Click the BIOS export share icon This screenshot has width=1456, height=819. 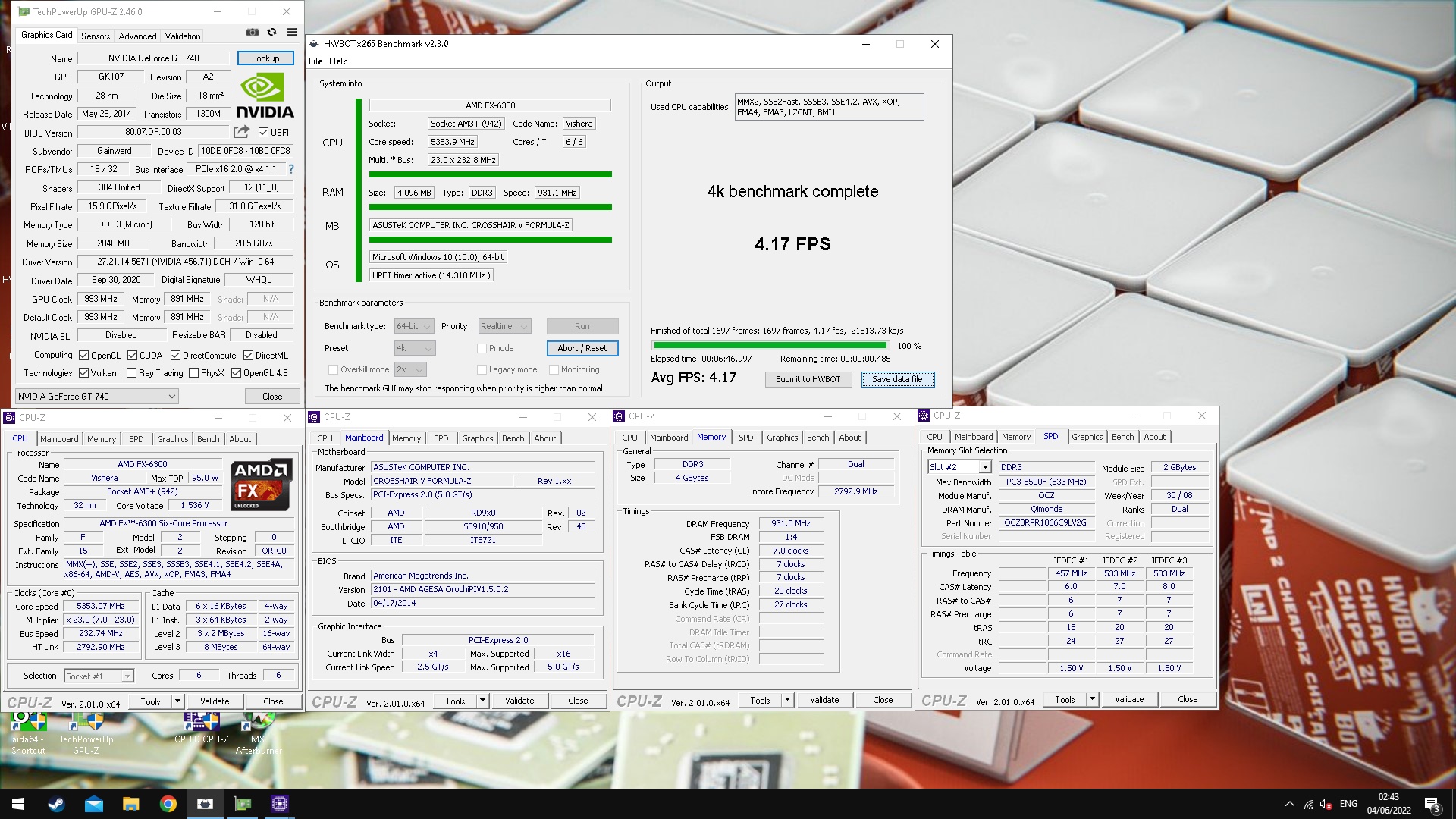242,132
